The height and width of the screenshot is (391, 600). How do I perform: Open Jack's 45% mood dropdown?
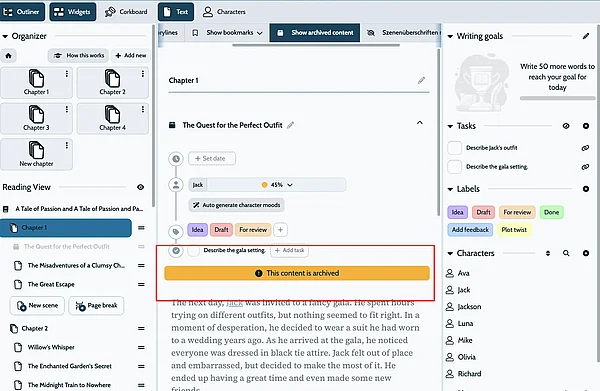coord(278,185)
